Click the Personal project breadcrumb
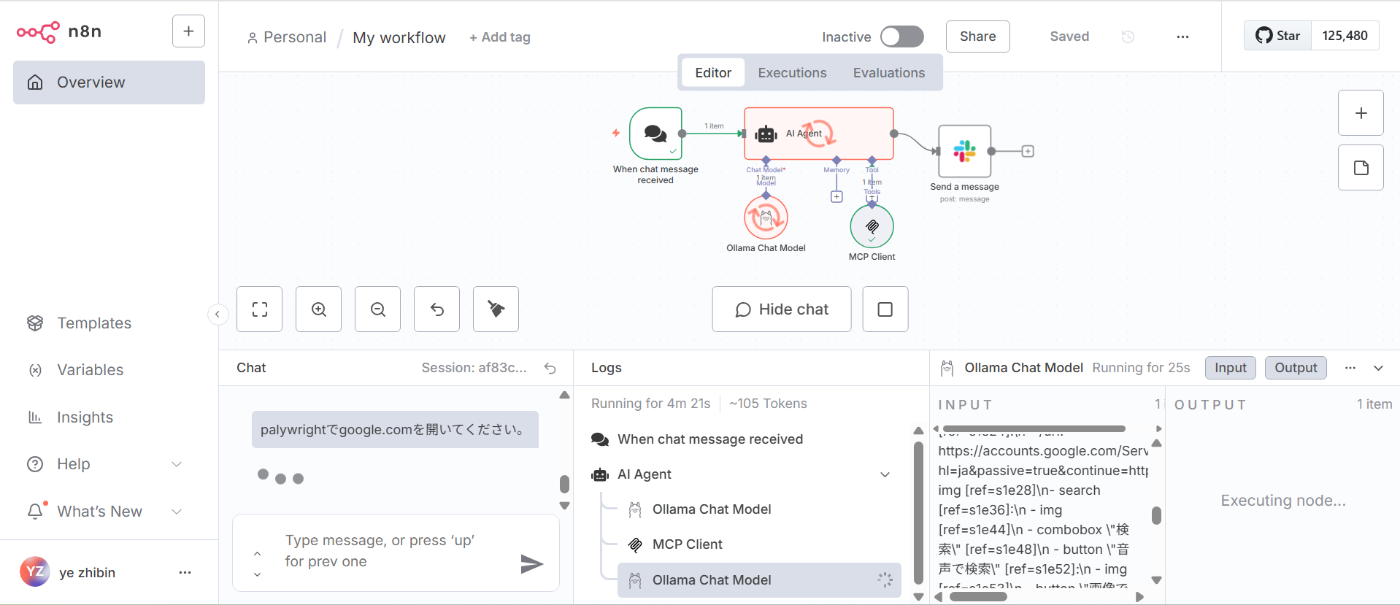The width and height of the screenshot is (1400, 605). pos(286,37)
